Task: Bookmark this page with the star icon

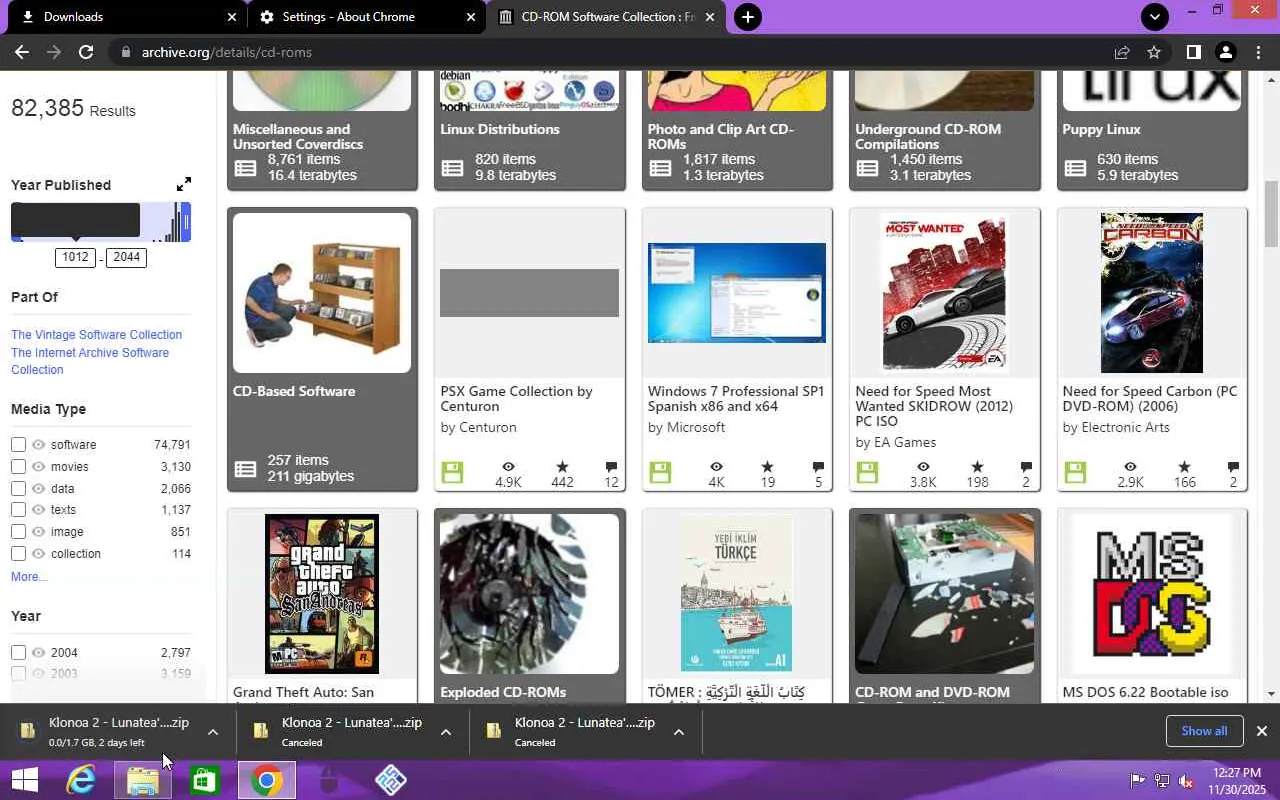Action: (1154, 52)
